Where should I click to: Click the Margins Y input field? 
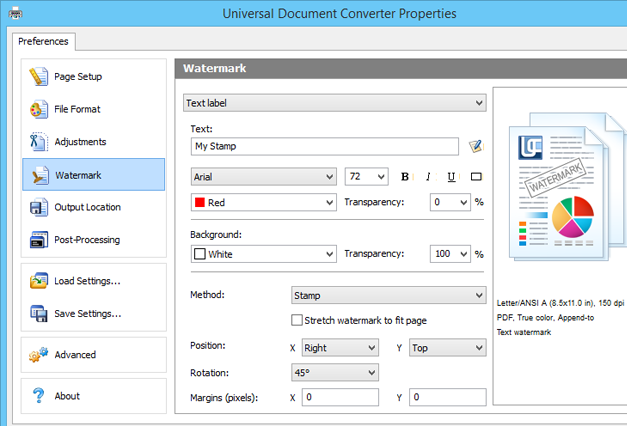point(447,397)
